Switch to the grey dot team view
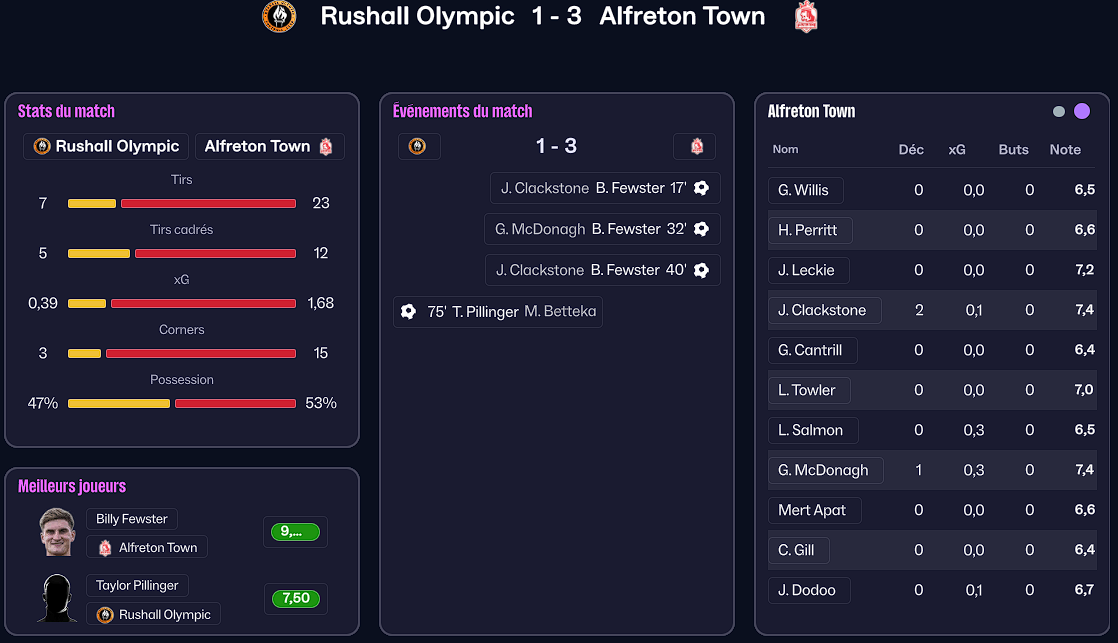 [1059, 112]
